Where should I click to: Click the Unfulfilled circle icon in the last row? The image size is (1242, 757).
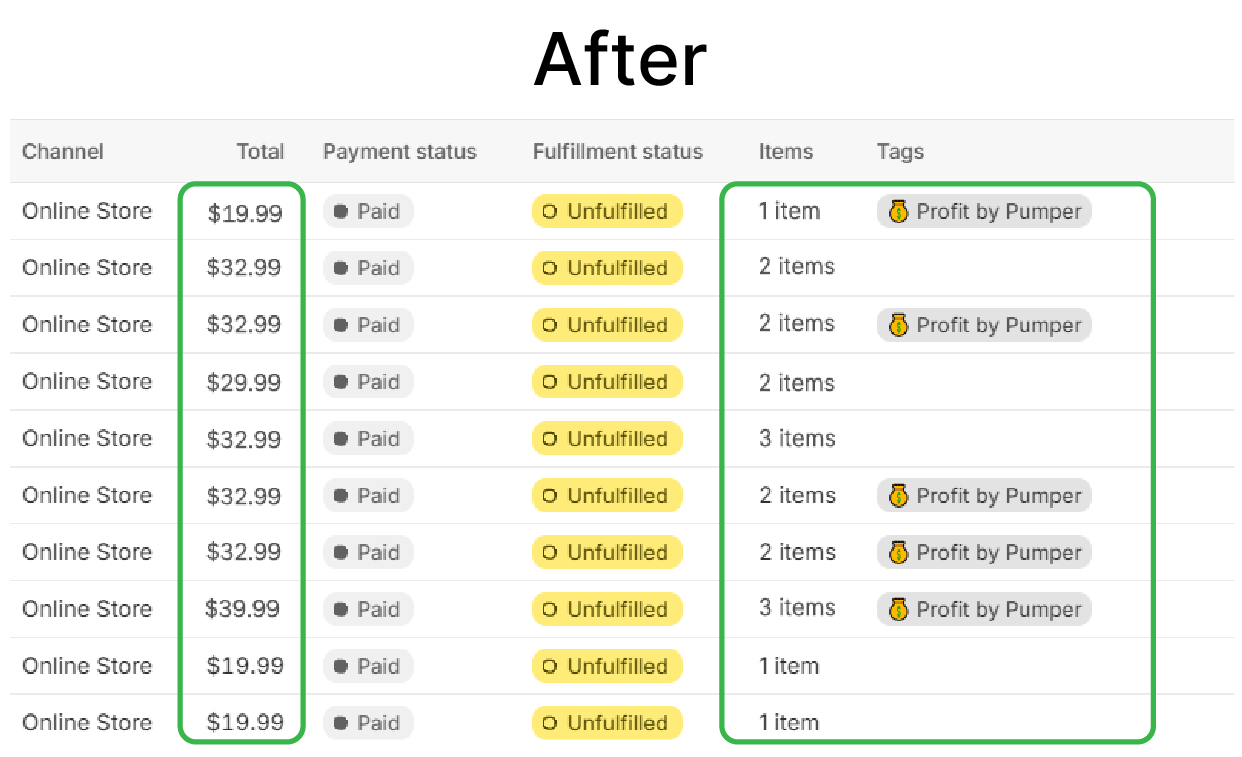(549, 723)
